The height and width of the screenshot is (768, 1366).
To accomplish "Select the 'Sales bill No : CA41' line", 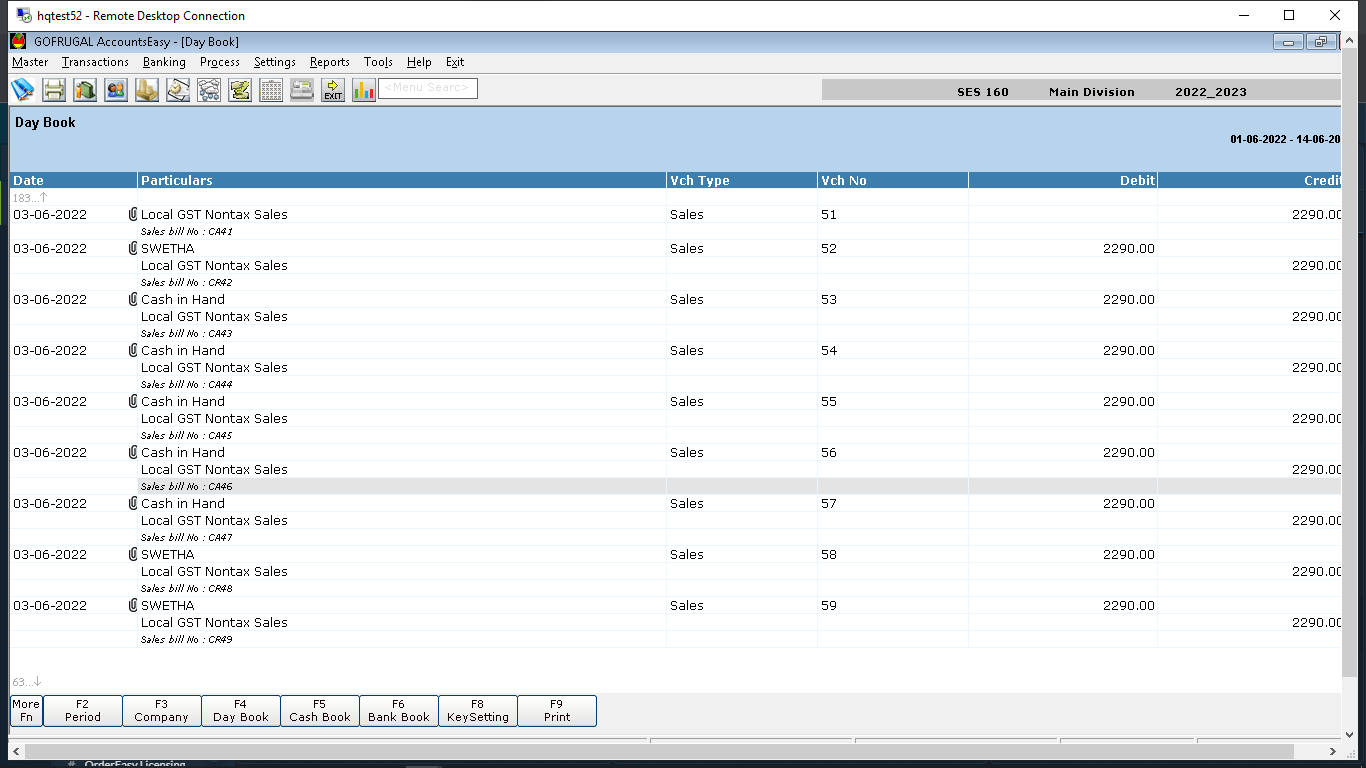I will 187,232.
